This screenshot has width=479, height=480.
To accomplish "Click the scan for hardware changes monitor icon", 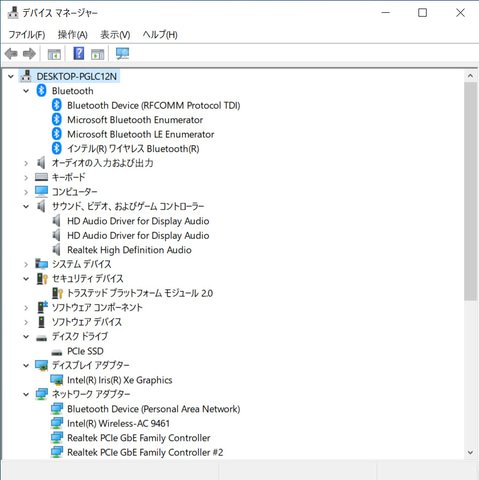I will [x=122, y=53].
